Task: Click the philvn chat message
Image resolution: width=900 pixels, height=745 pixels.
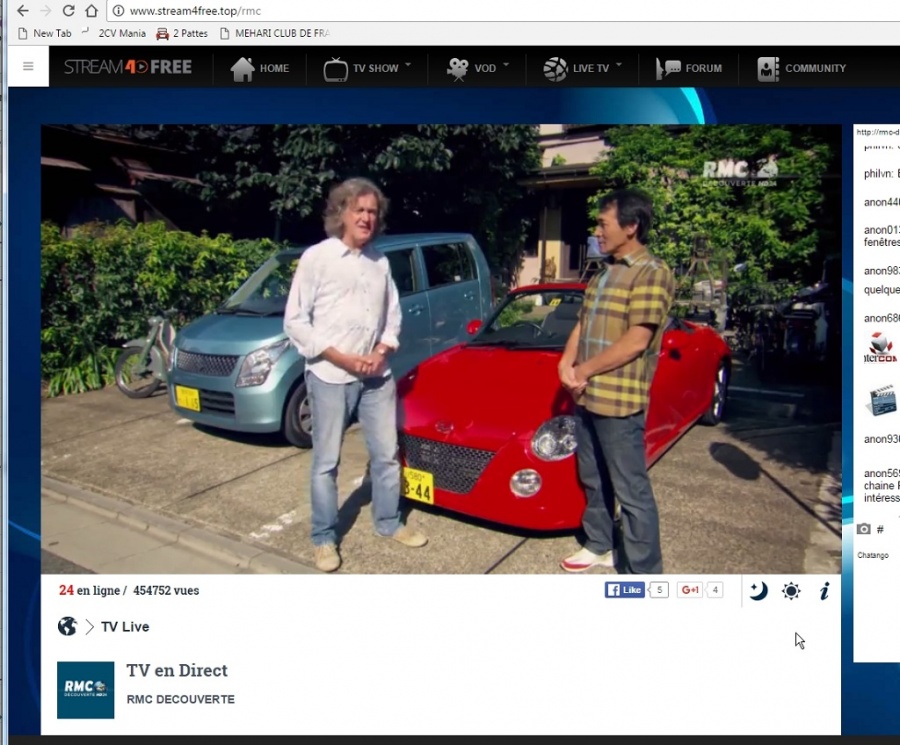Action: click(882, 173)
